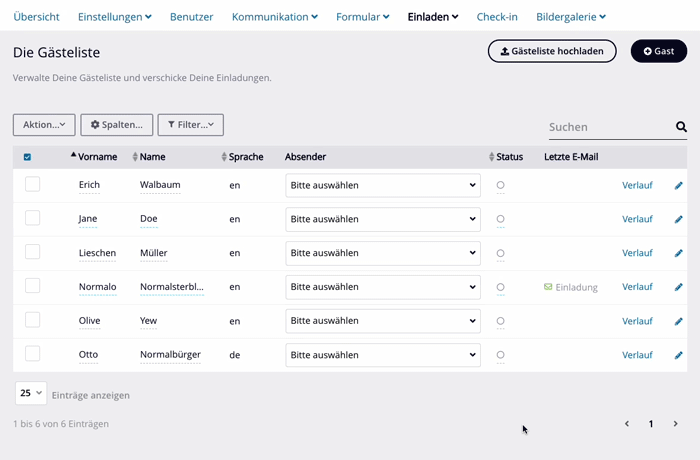
Task: Open Absender dropdown for Lieschen Müller
Action: tap(383, 253)
